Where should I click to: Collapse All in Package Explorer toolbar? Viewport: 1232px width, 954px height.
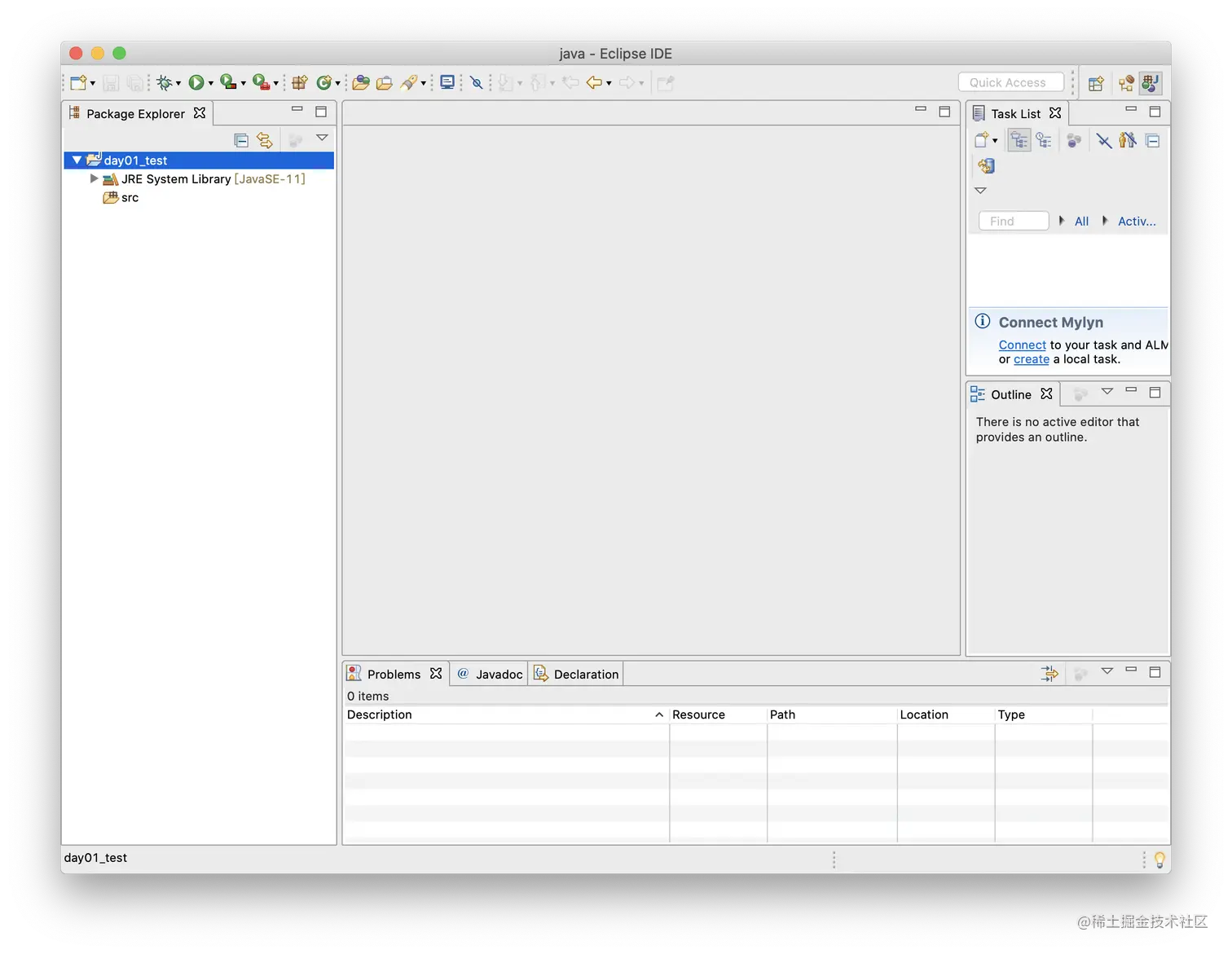point(241,140)
